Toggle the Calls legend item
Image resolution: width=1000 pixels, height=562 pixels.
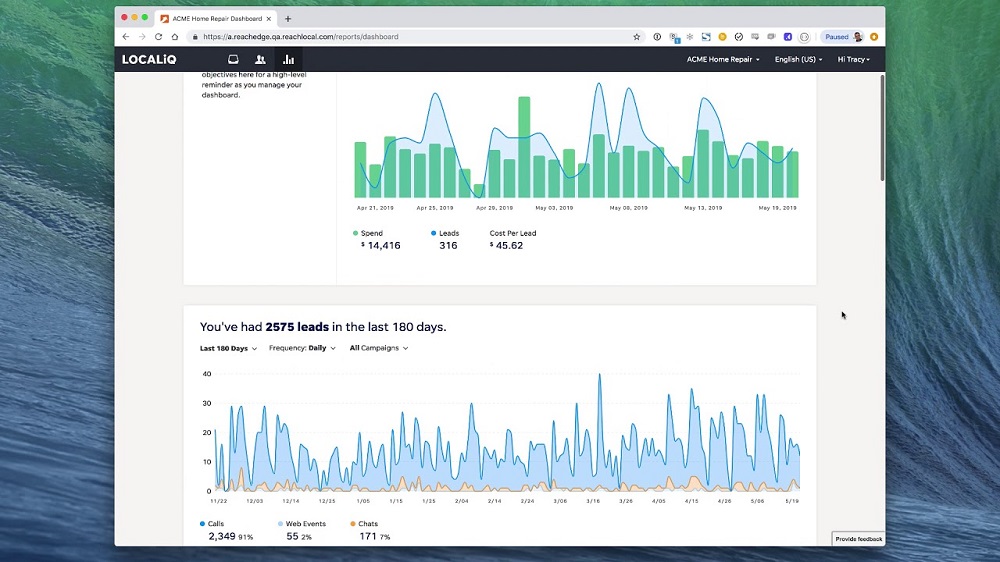[212, 524]
